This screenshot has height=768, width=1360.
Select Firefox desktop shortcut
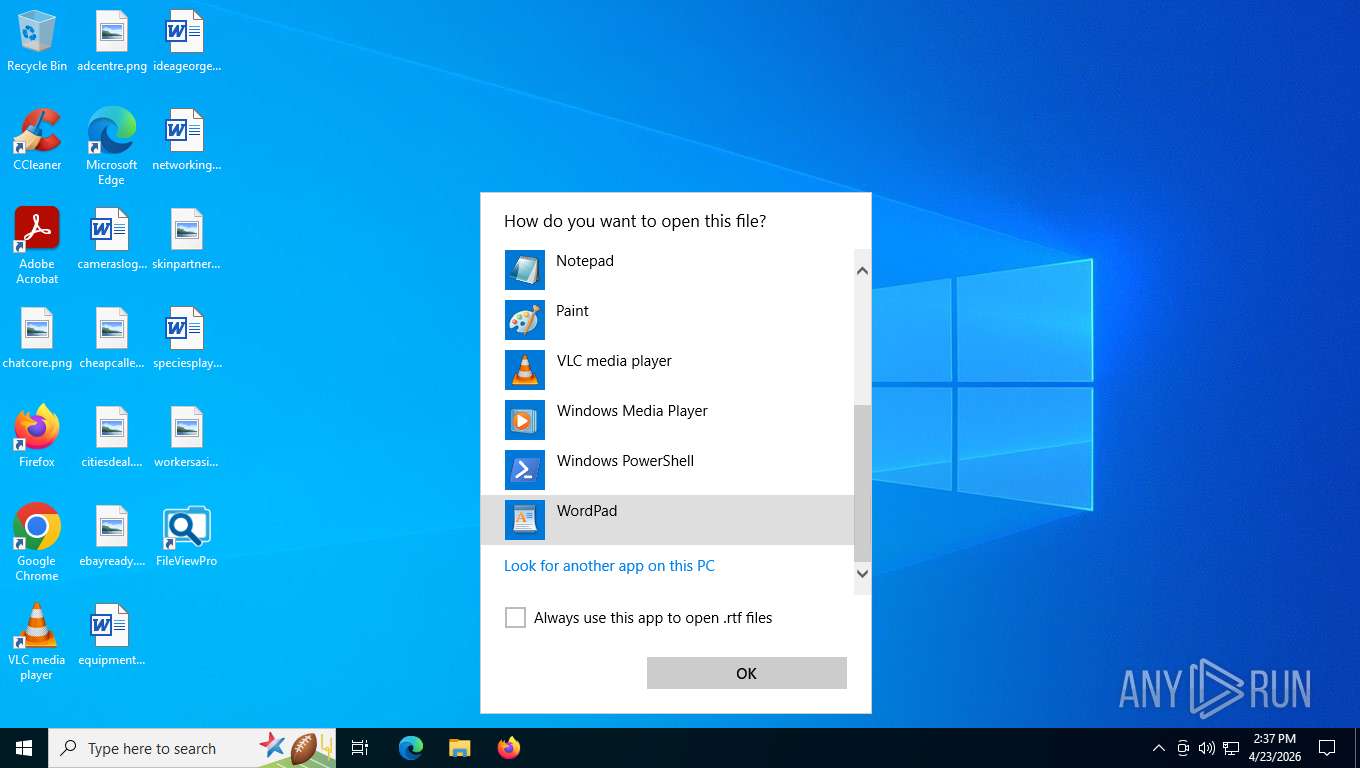37,437
